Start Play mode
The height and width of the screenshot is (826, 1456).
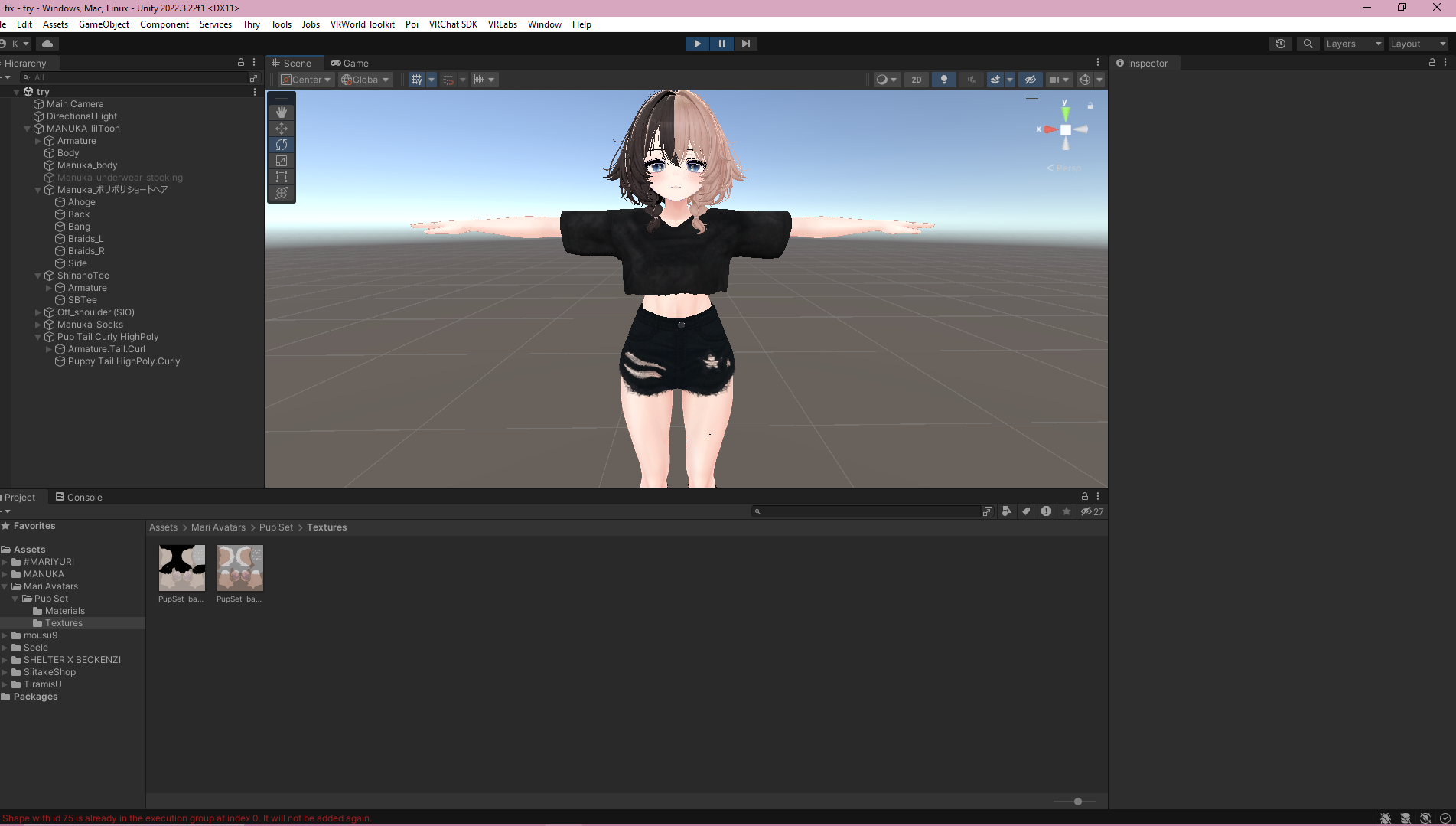point(697,44)
